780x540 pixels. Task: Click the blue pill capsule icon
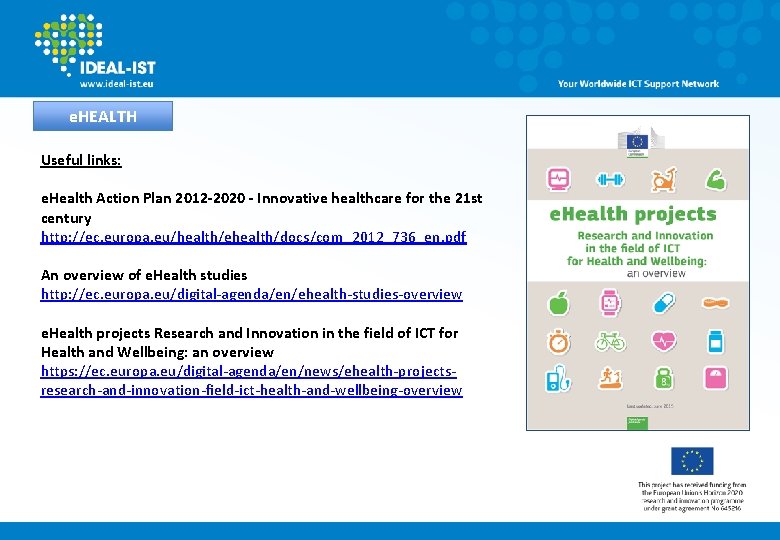click(x=664, y=303)
